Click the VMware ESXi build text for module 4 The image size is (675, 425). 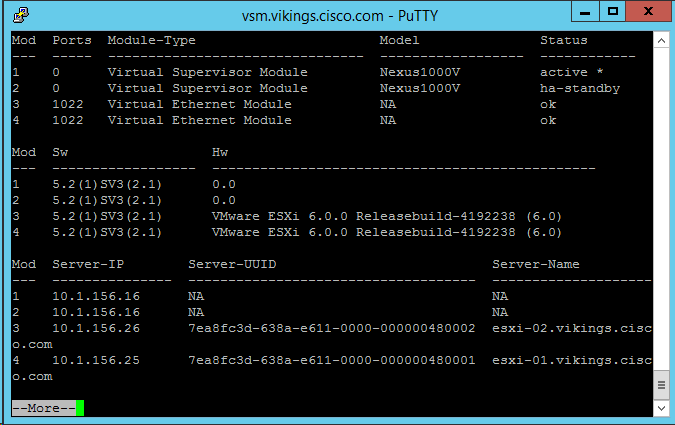387,232
